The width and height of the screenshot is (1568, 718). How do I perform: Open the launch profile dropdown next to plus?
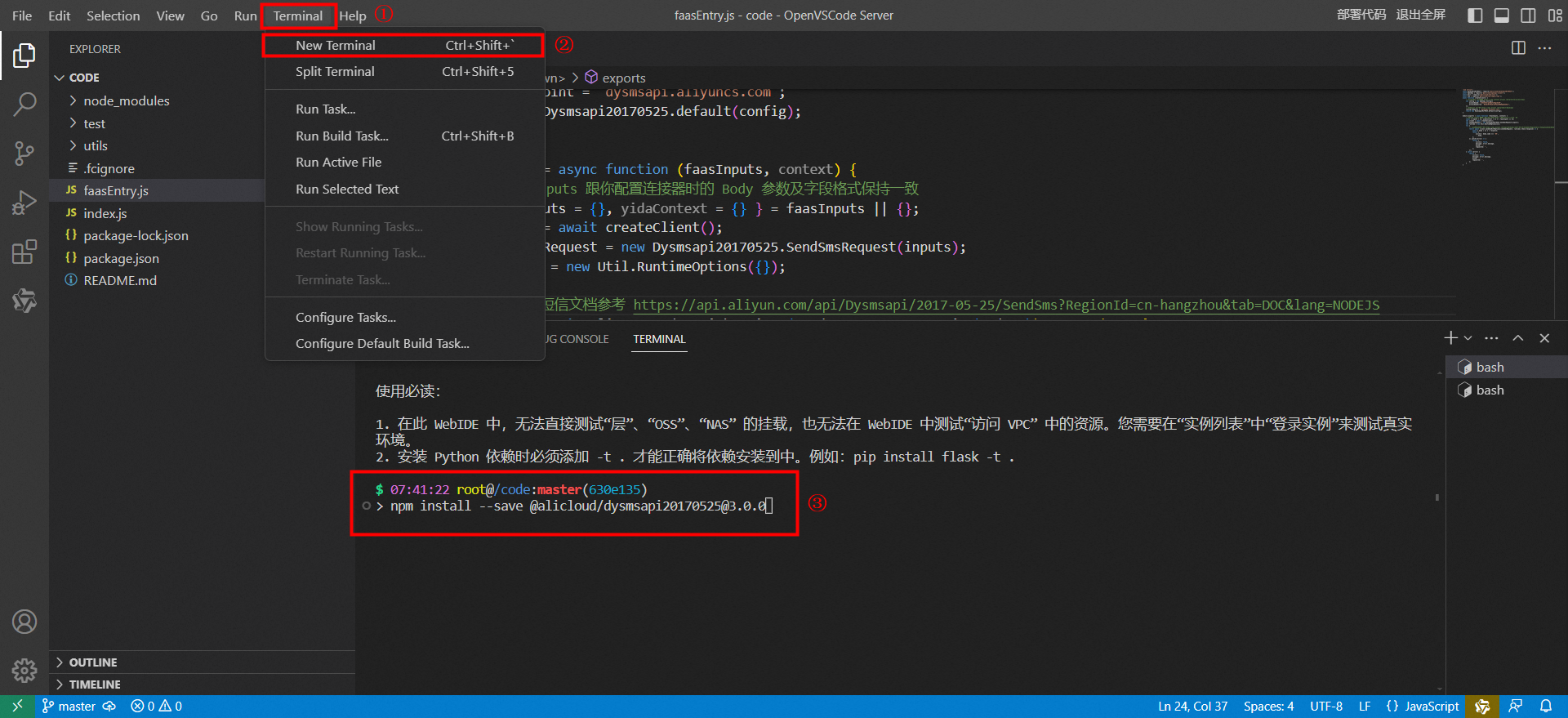1468,338
